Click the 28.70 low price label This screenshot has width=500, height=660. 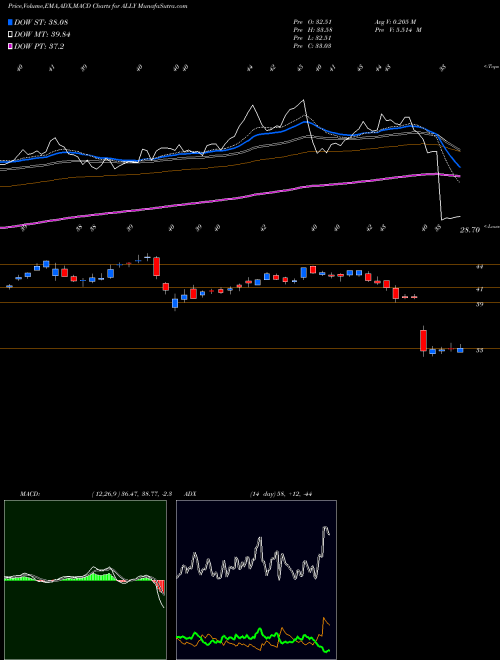[470, 230]
